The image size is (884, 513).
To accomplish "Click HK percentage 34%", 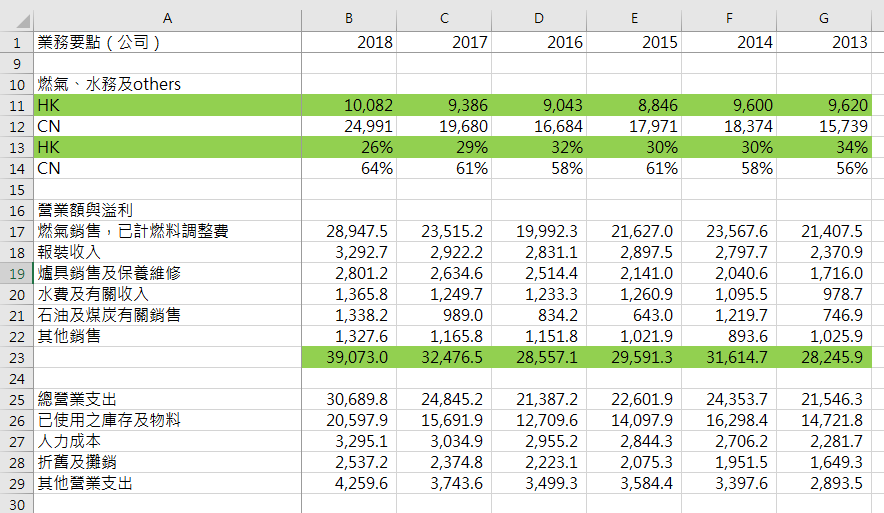I will click(824, 147).
